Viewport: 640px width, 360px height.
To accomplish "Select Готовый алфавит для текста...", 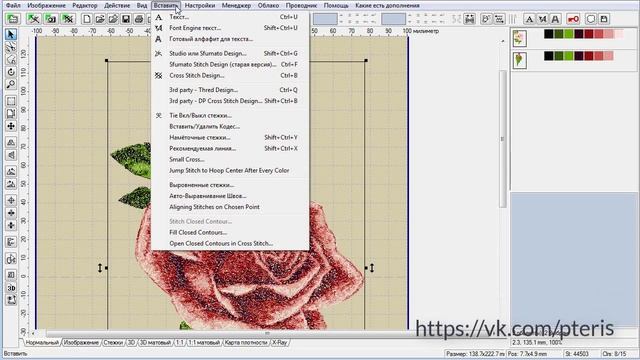I will [230, 39].
